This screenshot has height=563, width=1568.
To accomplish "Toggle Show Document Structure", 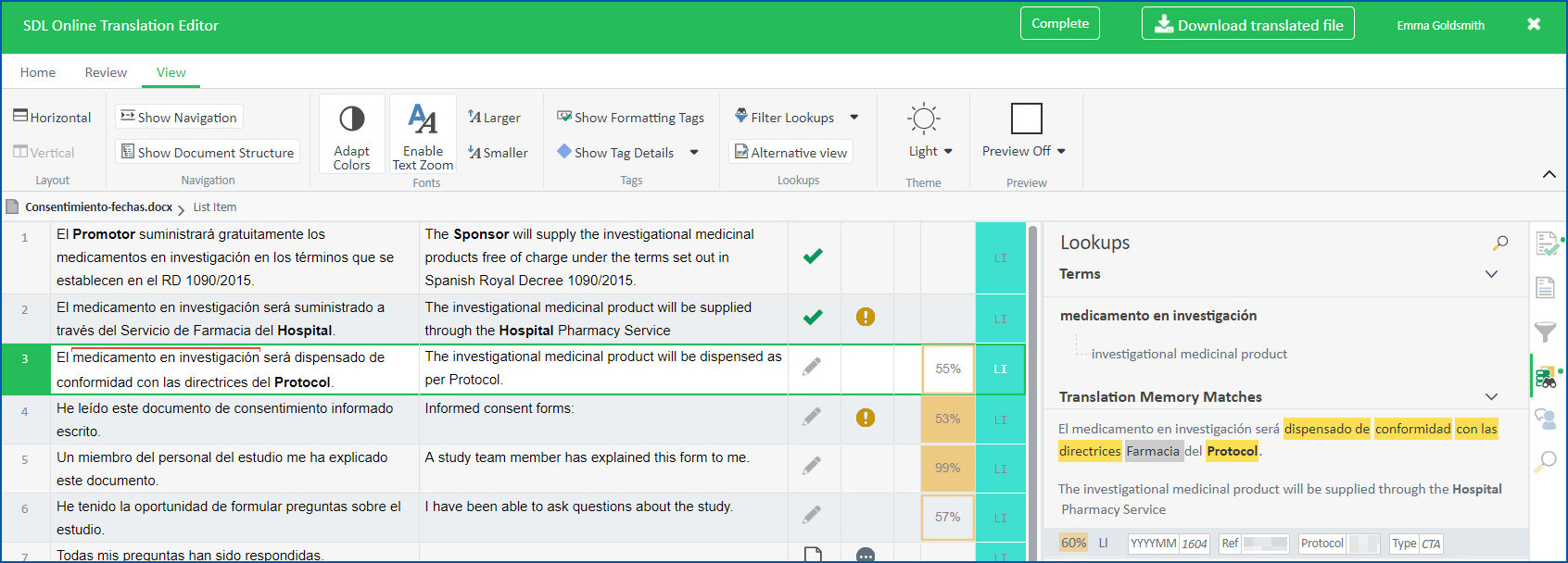I will (x=208, y=153).
